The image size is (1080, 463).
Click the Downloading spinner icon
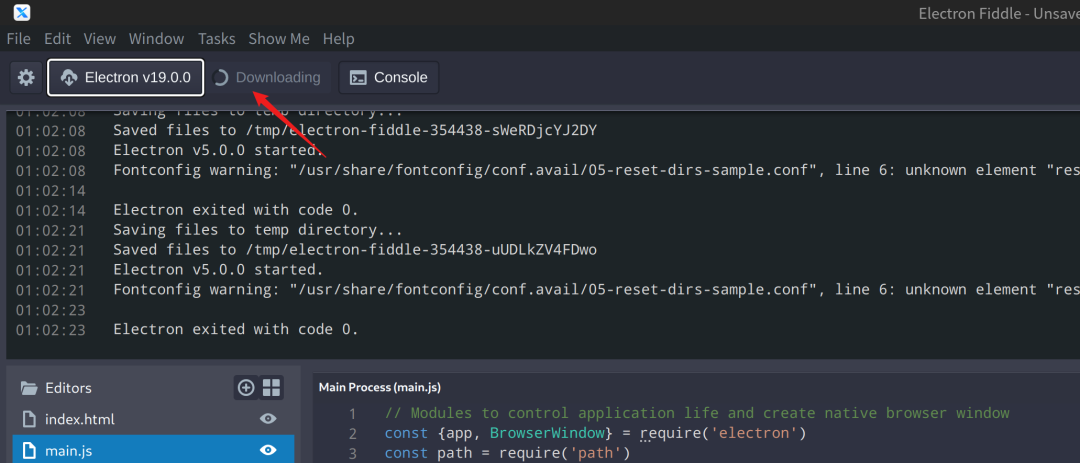220,78
